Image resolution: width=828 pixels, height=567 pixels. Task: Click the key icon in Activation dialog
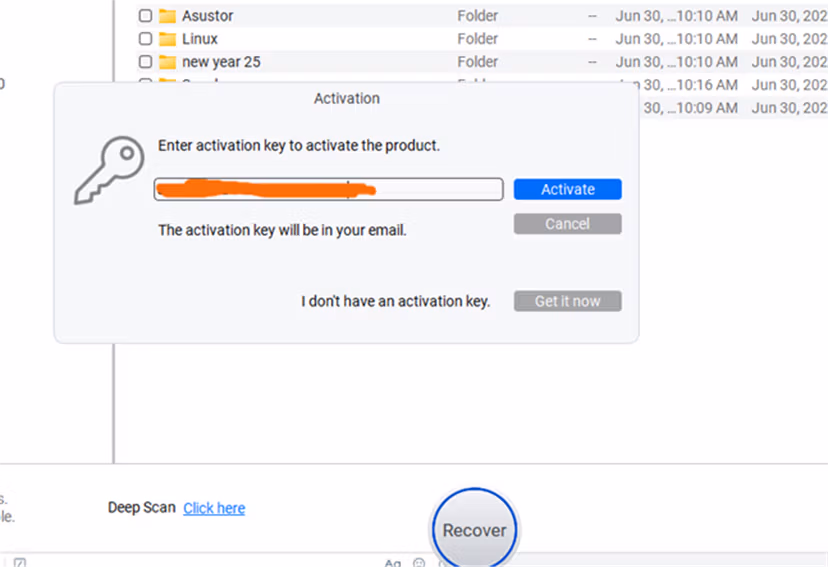point(109,170)
